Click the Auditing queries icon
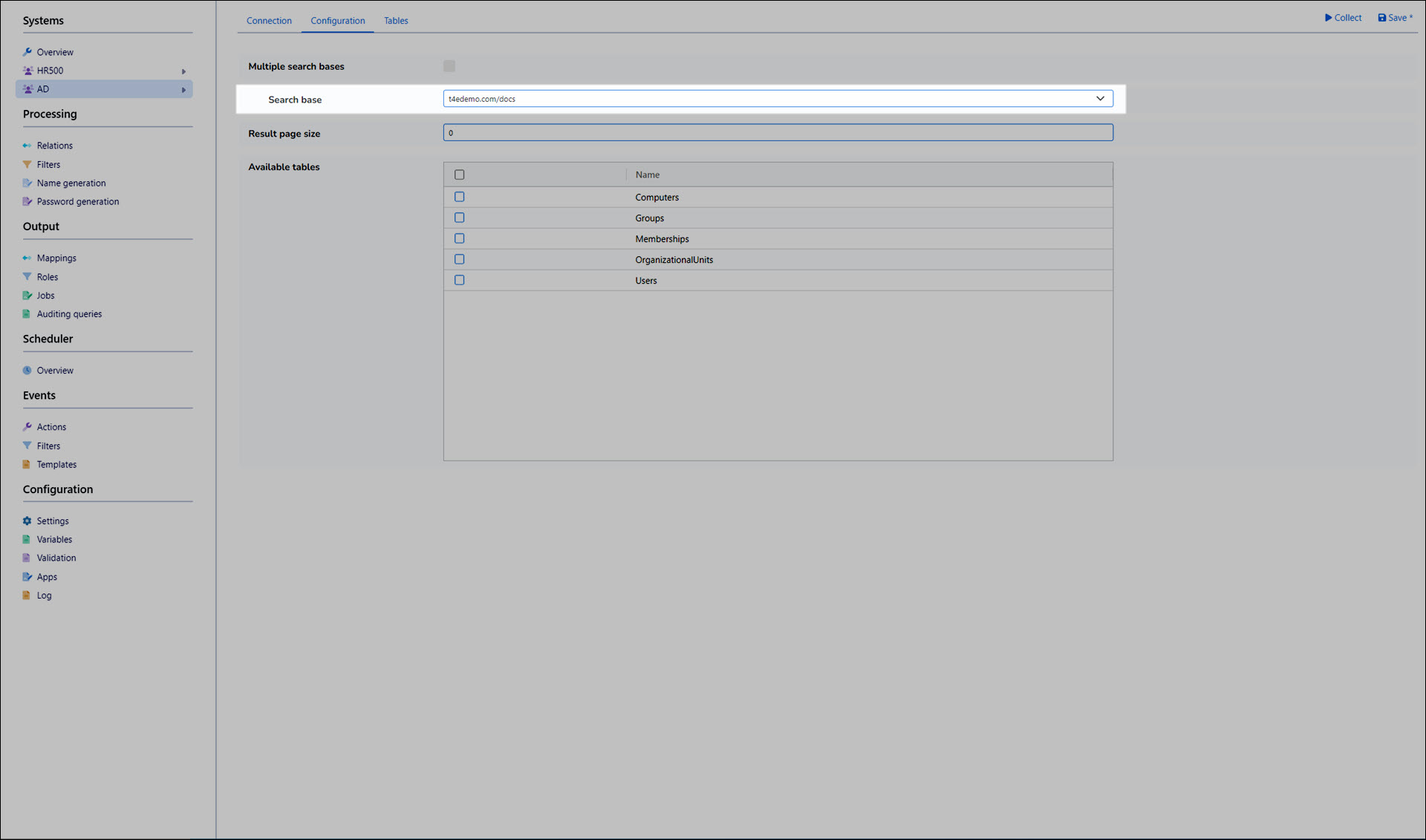1426x840 pixels. [27, 313]
